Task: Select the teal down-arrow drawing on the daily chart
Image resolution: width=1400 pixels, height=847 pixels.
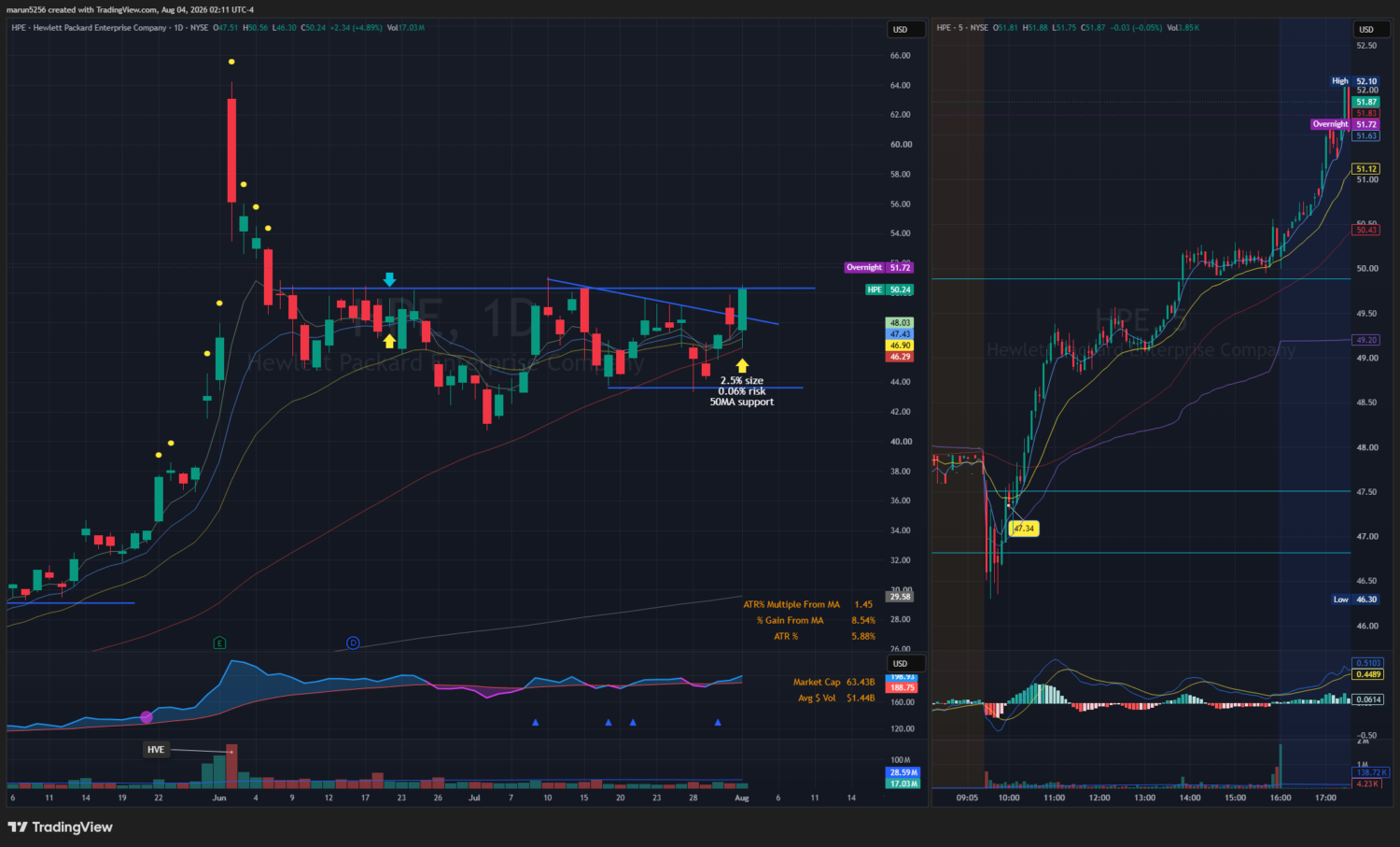Action: pos(389,279)
